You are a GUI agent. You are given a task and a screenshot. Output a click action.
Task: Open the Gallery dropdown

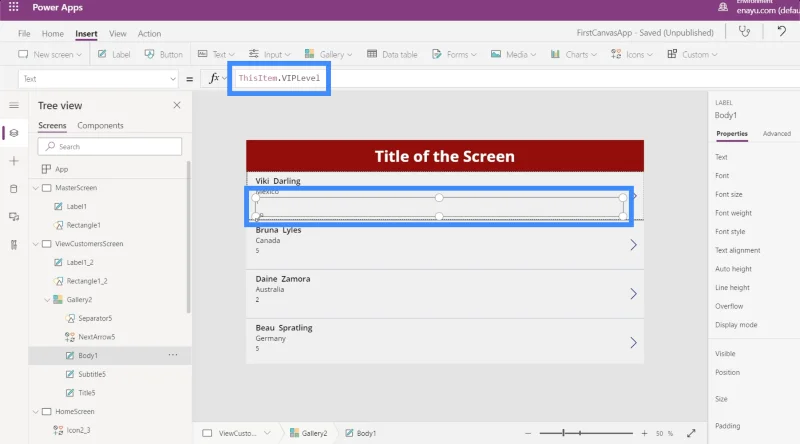click(329, 54)
